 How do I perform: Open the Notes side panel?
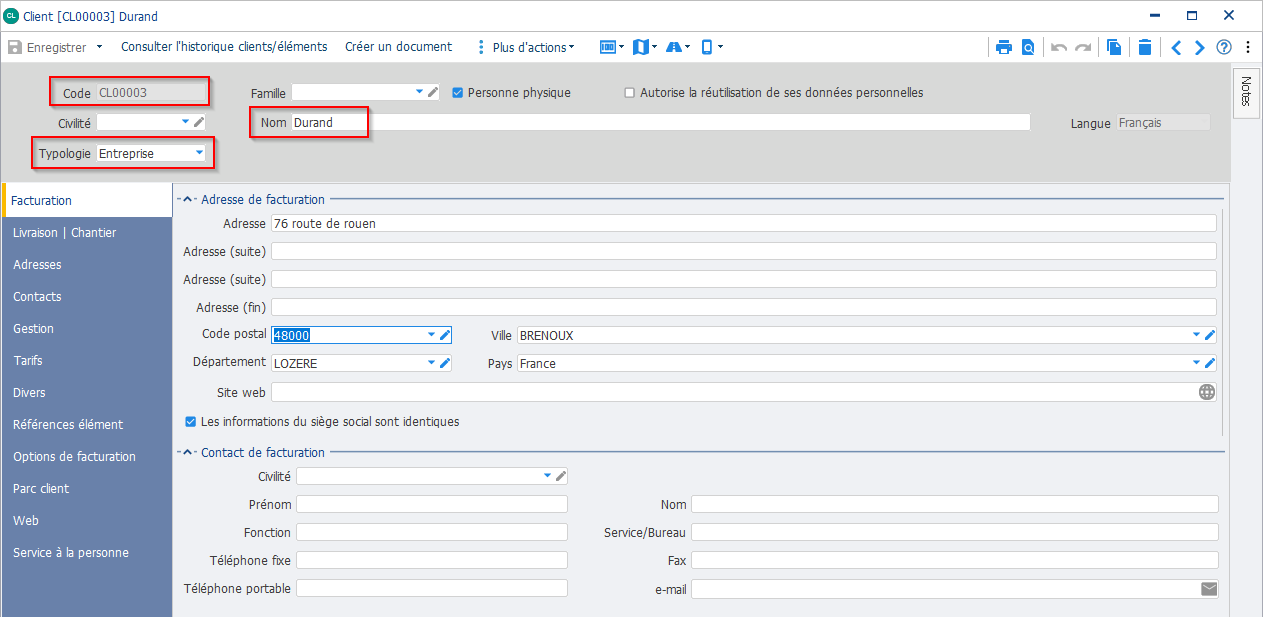tap(1246, 91)
